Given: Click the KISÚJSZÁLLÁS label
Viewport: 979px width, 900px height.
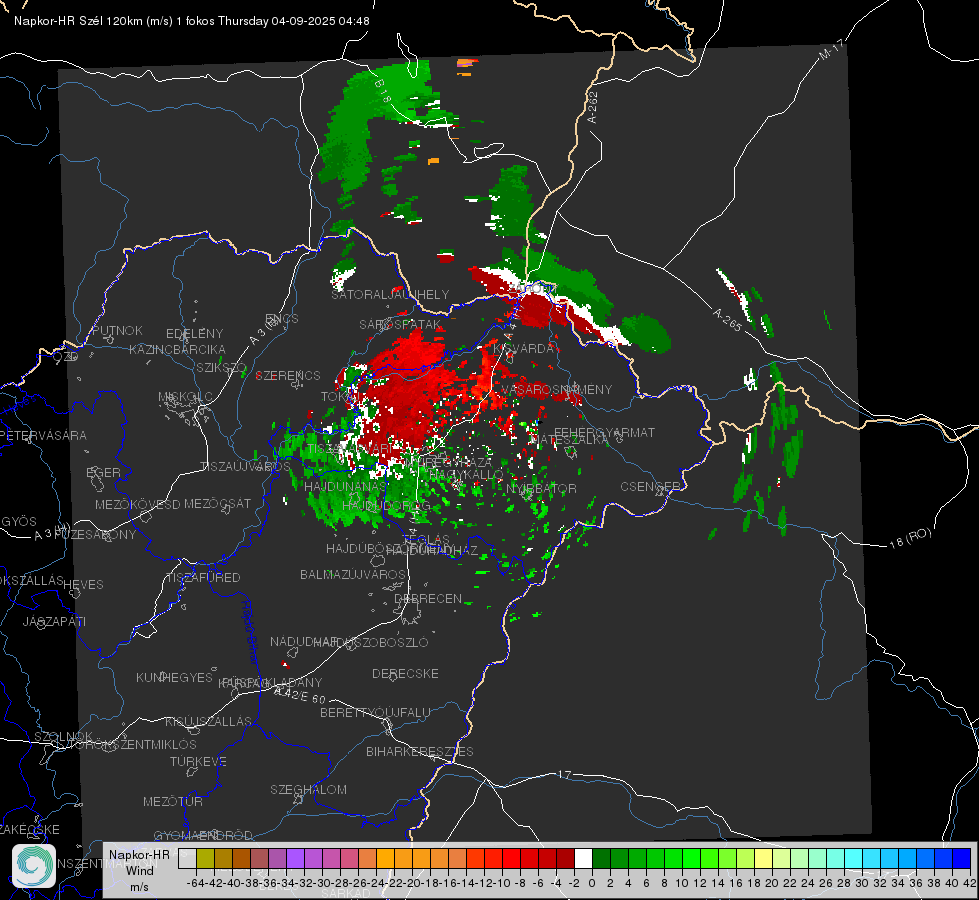Looking at the screenshot, I should click(209, 721).
